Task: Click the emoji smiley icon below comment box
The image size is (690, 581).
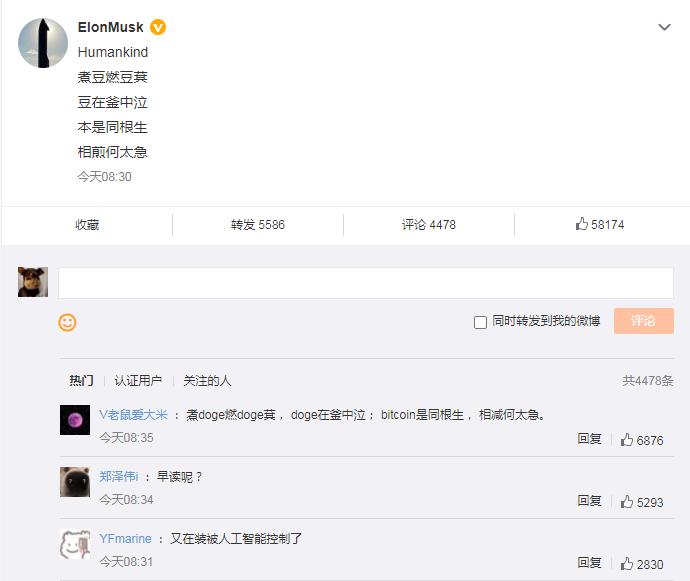Action: [x=67, y=322]
